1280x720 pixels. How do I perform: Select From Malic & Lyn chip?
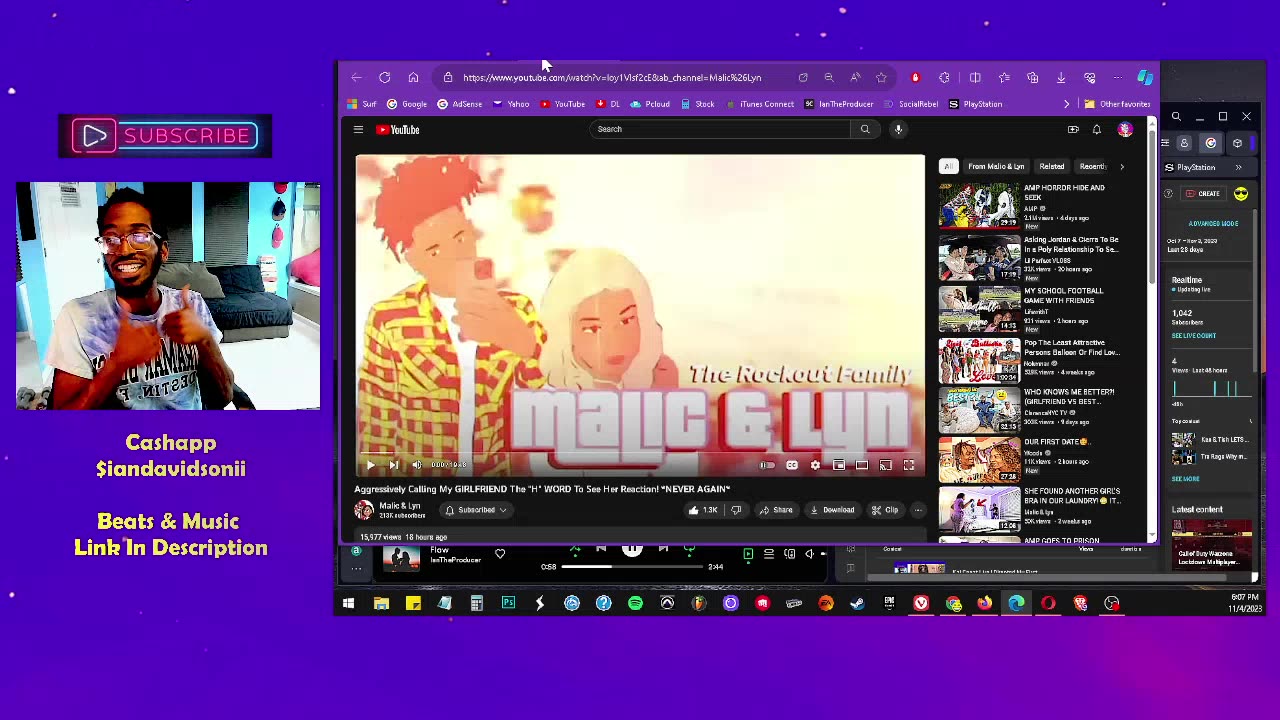click(996, 166)
